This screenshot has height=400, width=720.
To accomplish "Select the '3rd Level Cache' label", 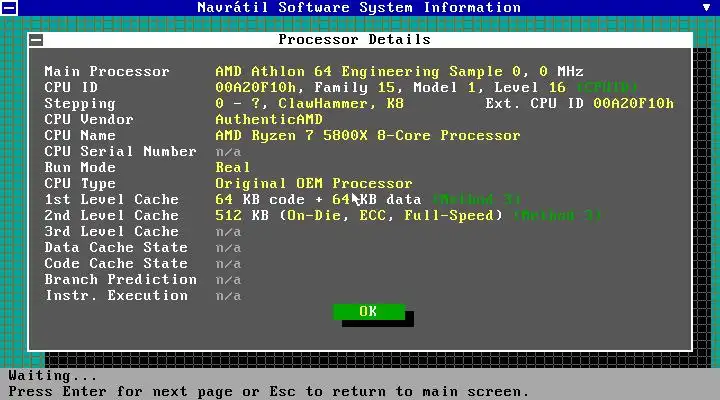I will pos(111,231).
